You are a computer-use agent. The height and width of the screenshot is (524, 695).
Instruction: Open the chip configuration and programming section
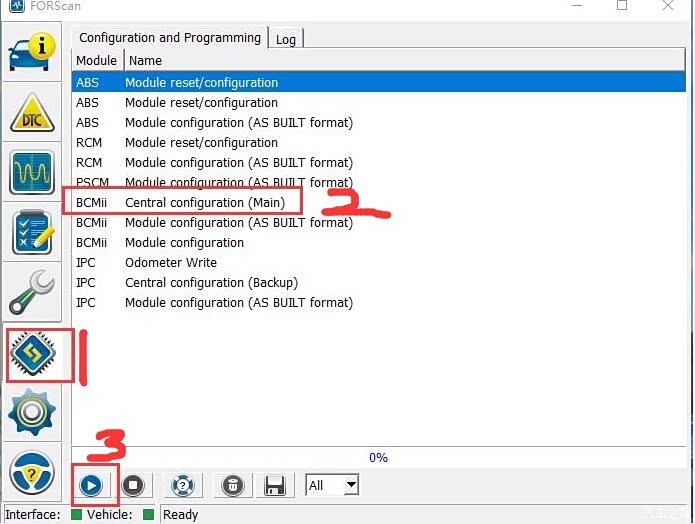tap(33, 354)
